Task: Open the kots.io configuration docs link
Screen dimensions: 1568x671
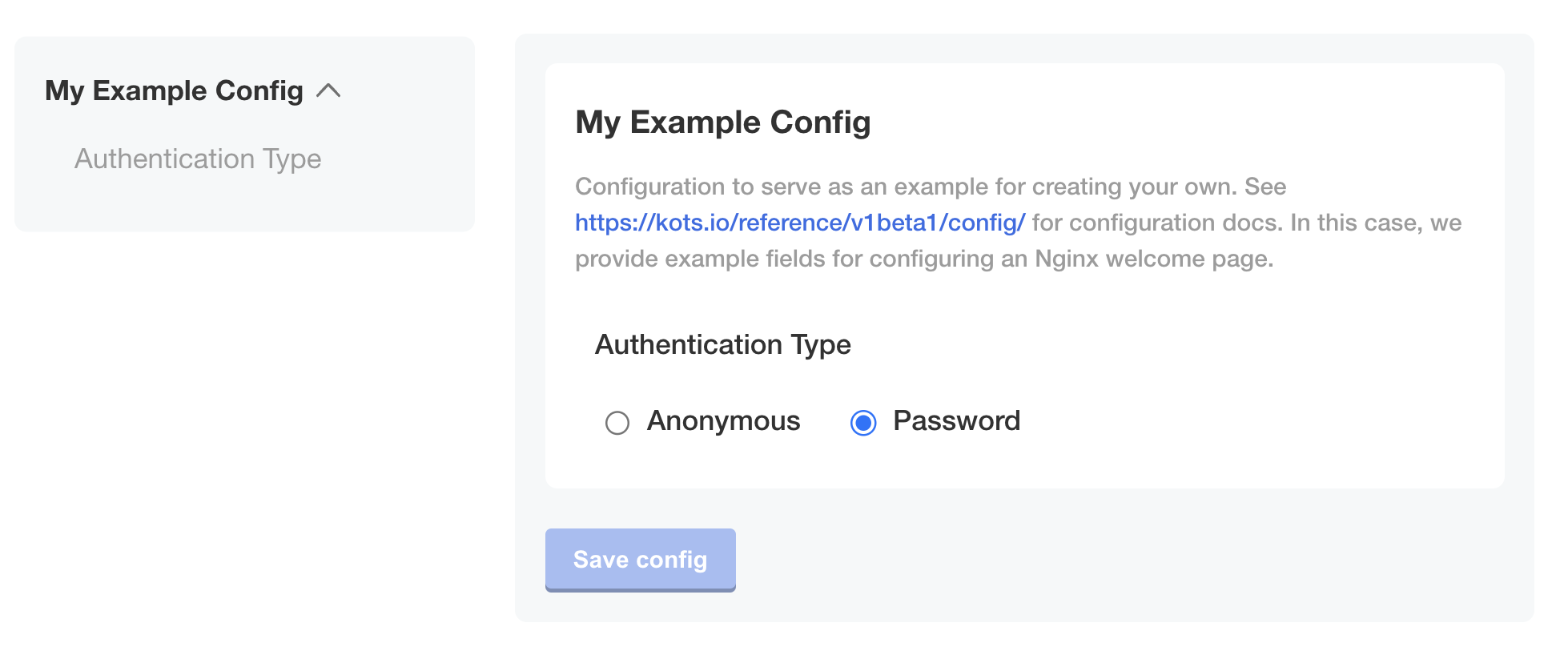Action: pyautogui.click(x=799, y=223)
